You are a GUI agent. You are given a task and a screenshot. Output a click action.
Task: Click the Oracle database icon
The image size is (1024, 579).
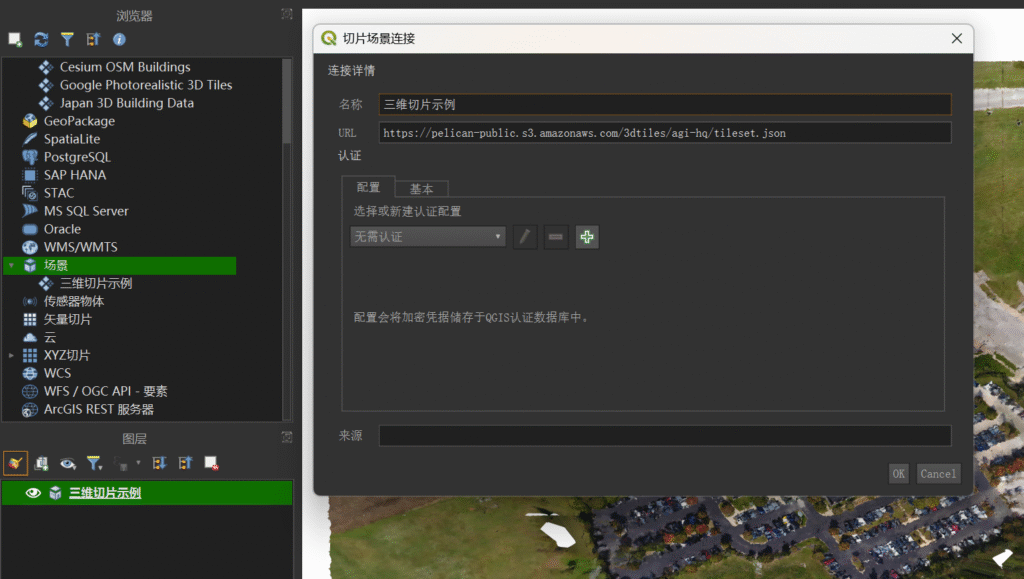pos(30,229)
